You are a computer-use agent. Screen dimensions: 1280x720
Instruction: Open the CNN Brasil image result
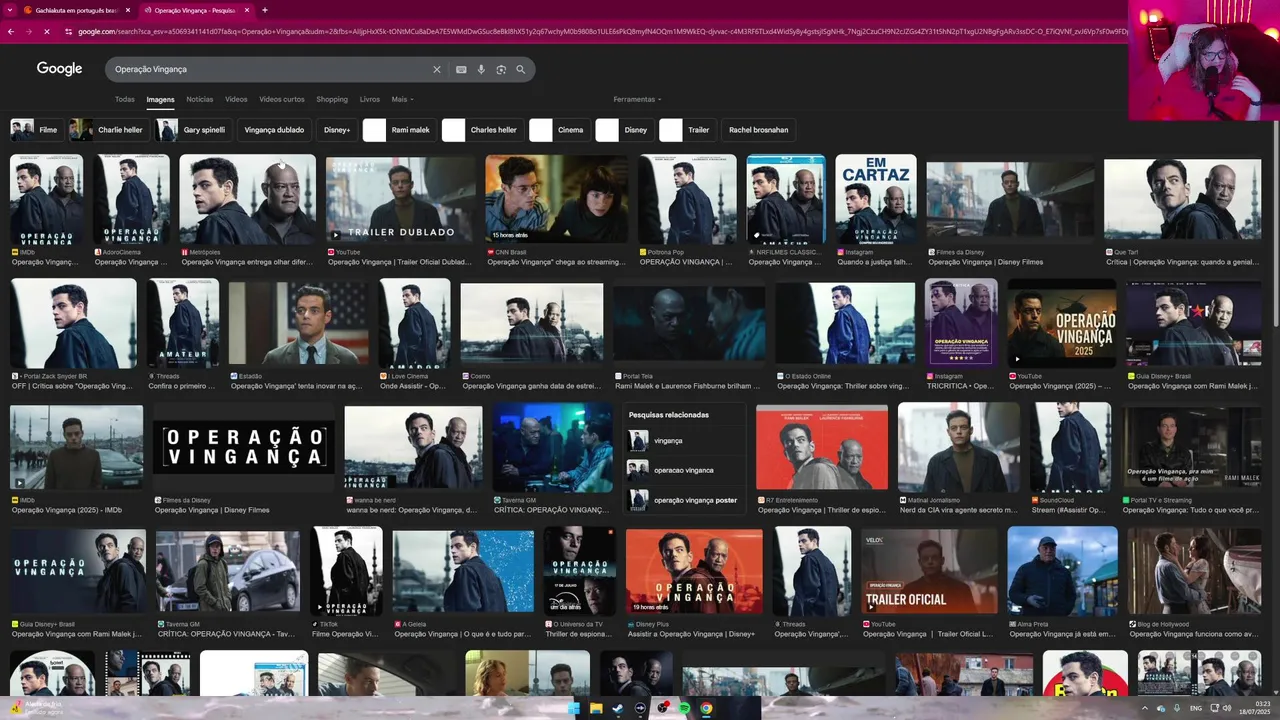(557, 200)
